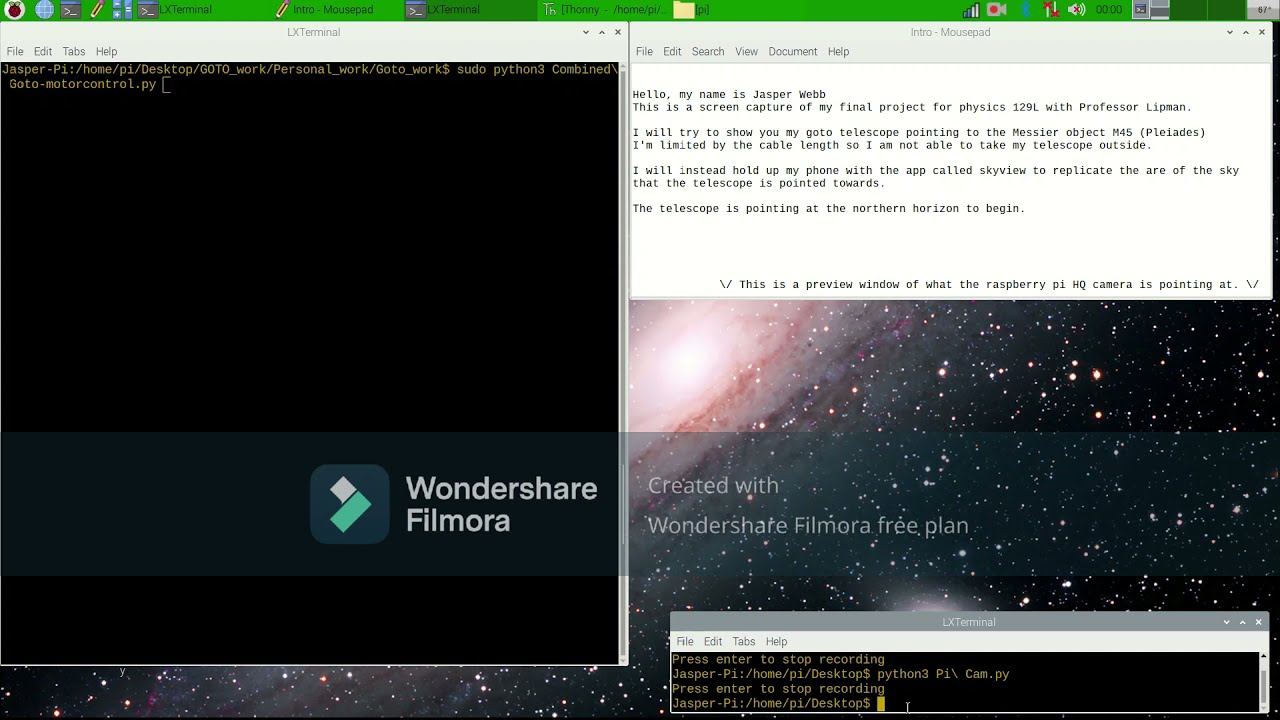The image size is (1280, 720).
Task: Launch the web browser globe icon
Action: pyautogui.click(x=44, y=10)
